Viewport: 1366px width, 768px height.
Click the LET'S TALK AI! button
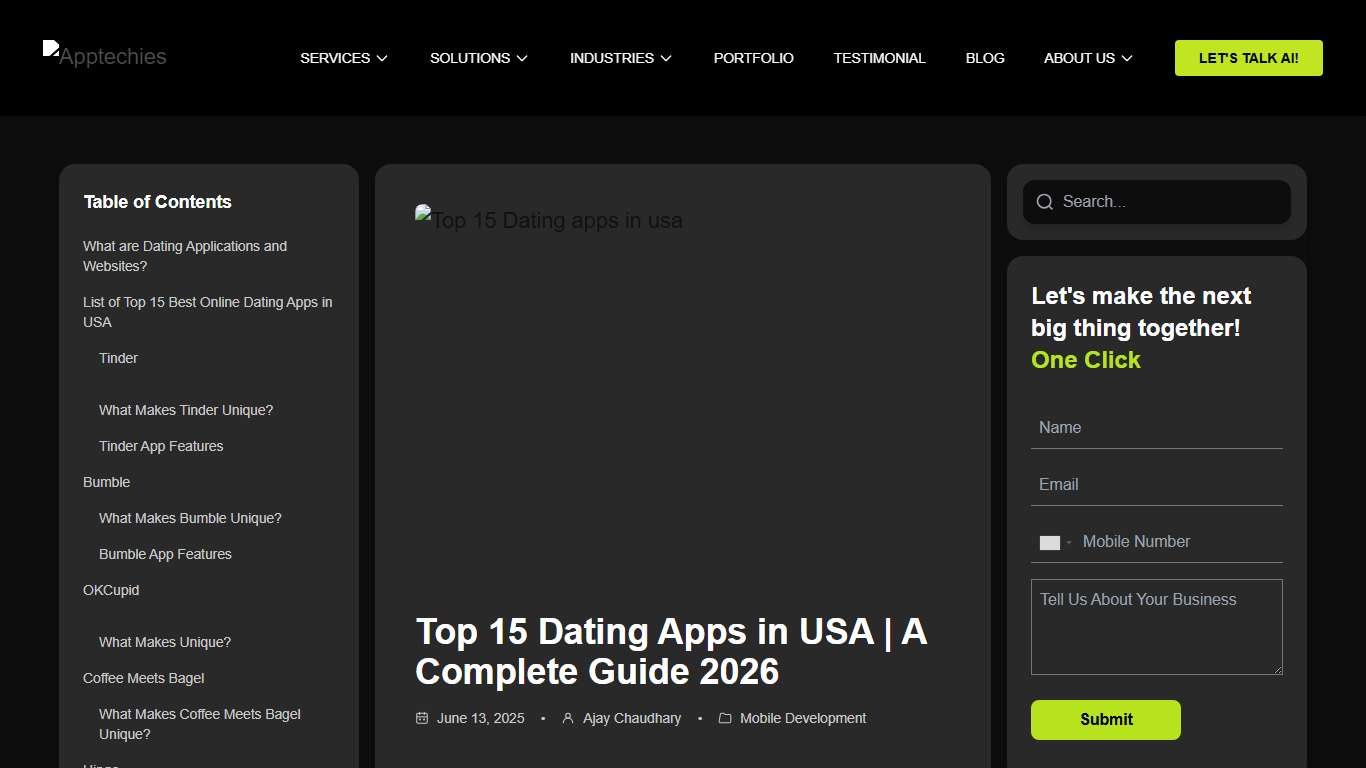[1248, 58]
